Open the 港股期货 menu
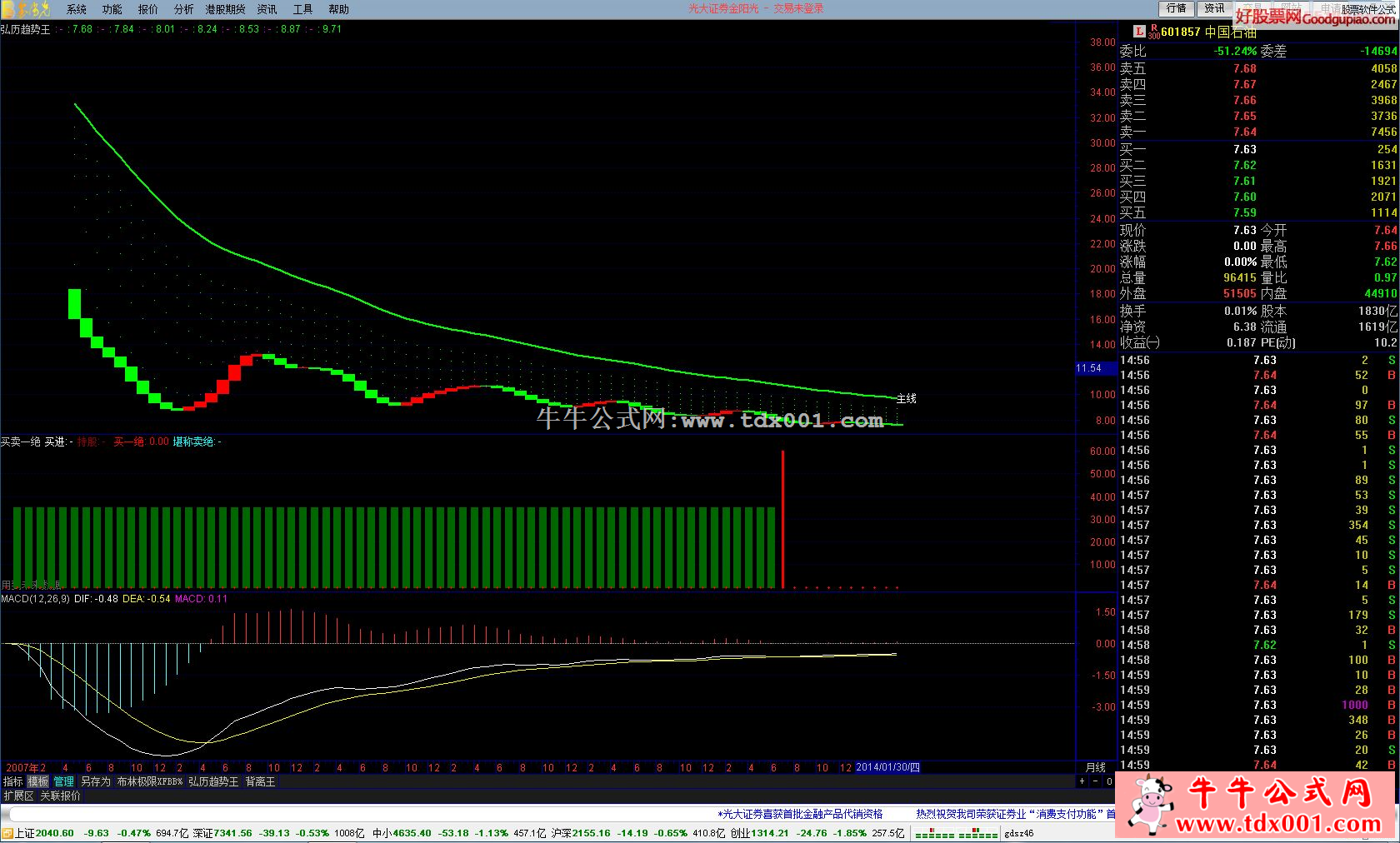The width and height of the screenshot is (1400, 843). coord(225,9)
